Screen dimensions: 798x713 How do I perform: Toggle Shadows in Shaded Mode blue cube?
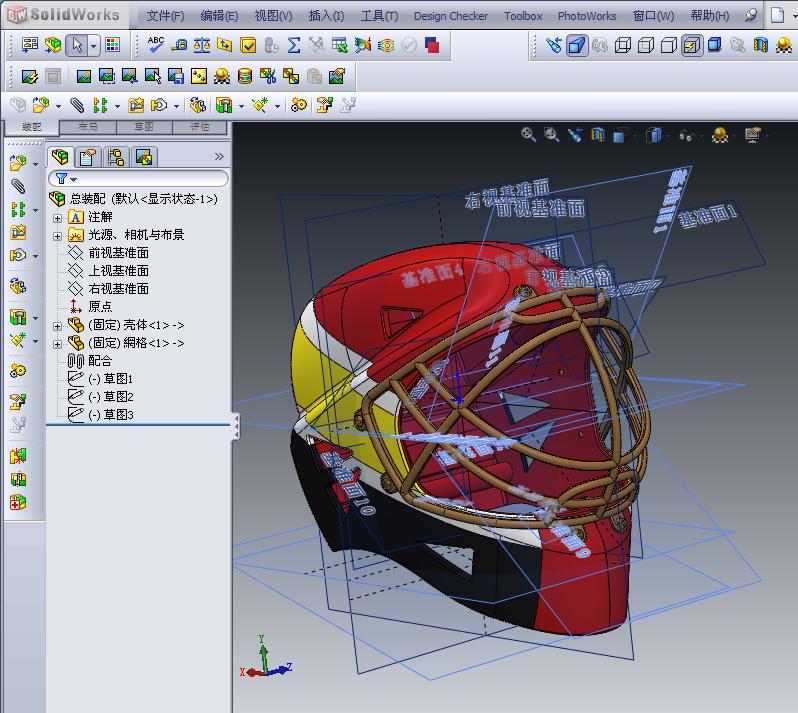pyautogui.click(x=715, y=45)
